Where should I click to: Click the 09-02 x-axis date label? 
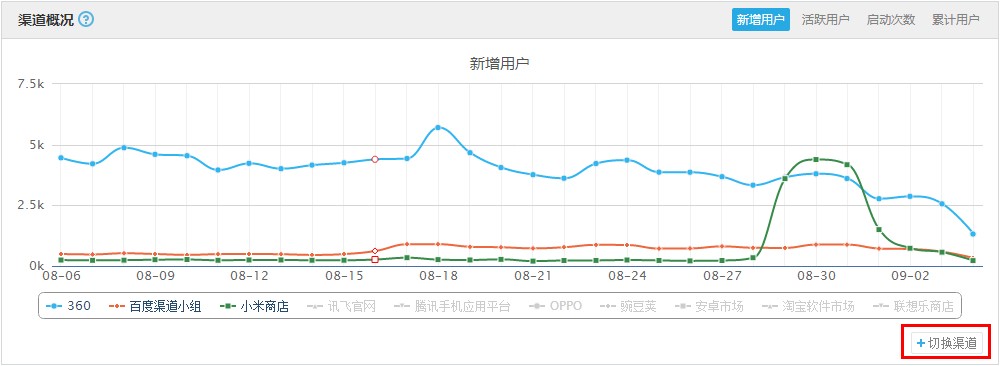(x=910, y=276)
